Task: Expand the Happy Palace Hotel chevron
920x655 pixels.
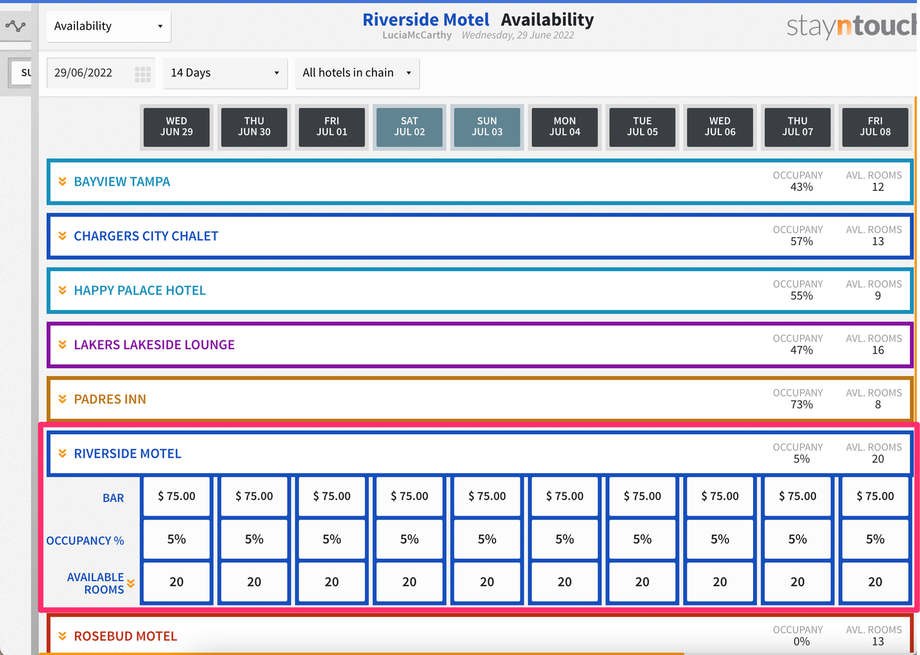Action: pos(62,291)
